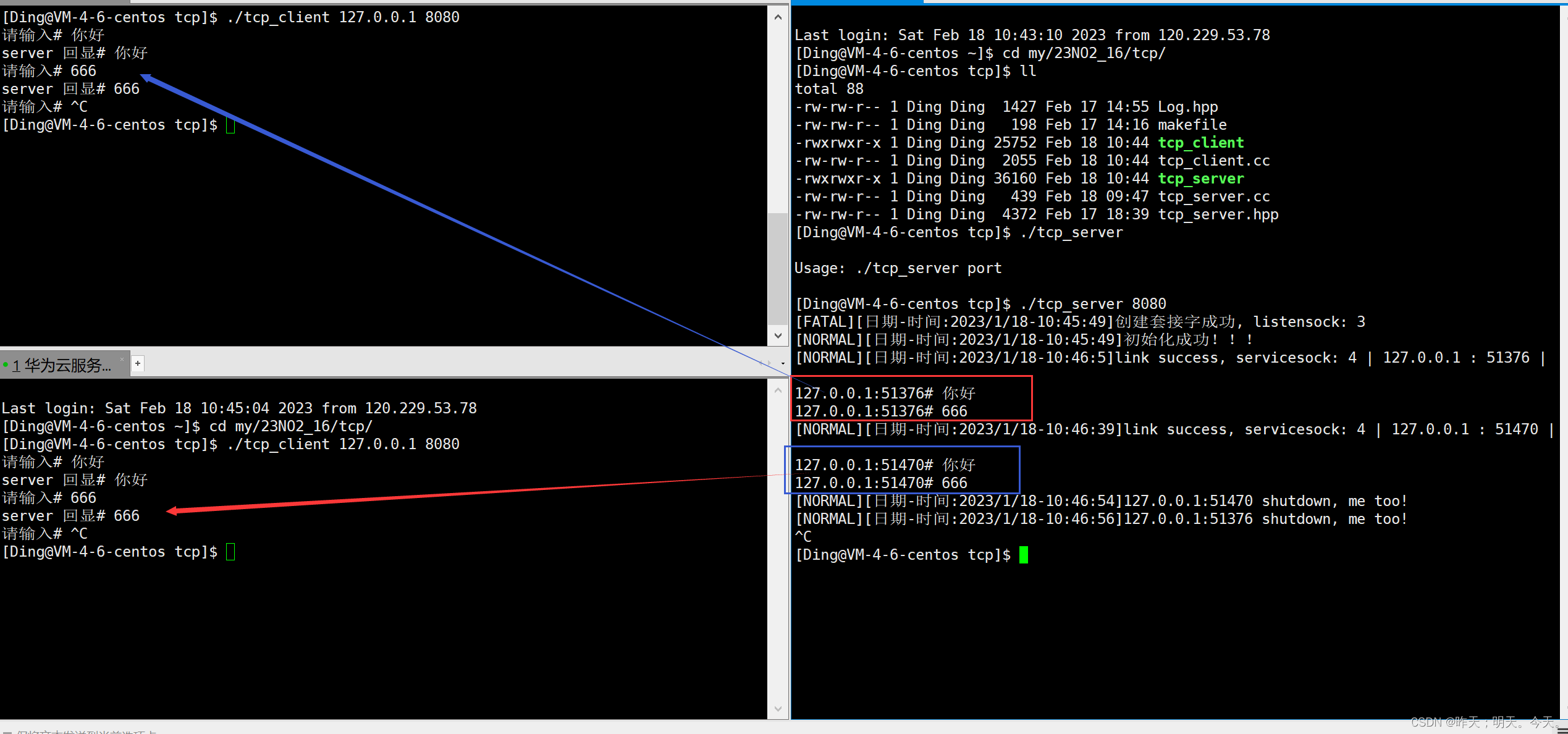This screenshot has height=734, width=1568.
Task: Click inside the blue highlighted 51470 output box
Action: click(x=902, y=473)
